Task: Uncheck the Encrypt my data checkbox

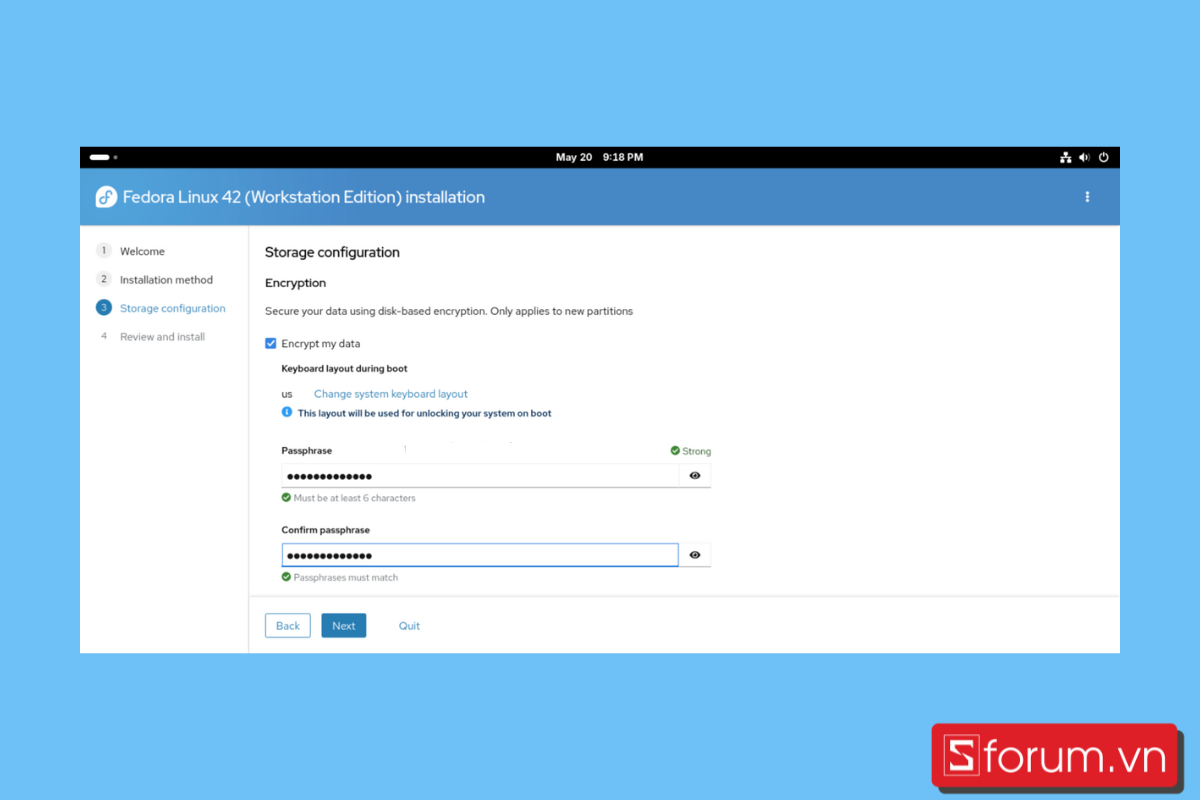Action: pyautogui.click(x=270, y=343)
